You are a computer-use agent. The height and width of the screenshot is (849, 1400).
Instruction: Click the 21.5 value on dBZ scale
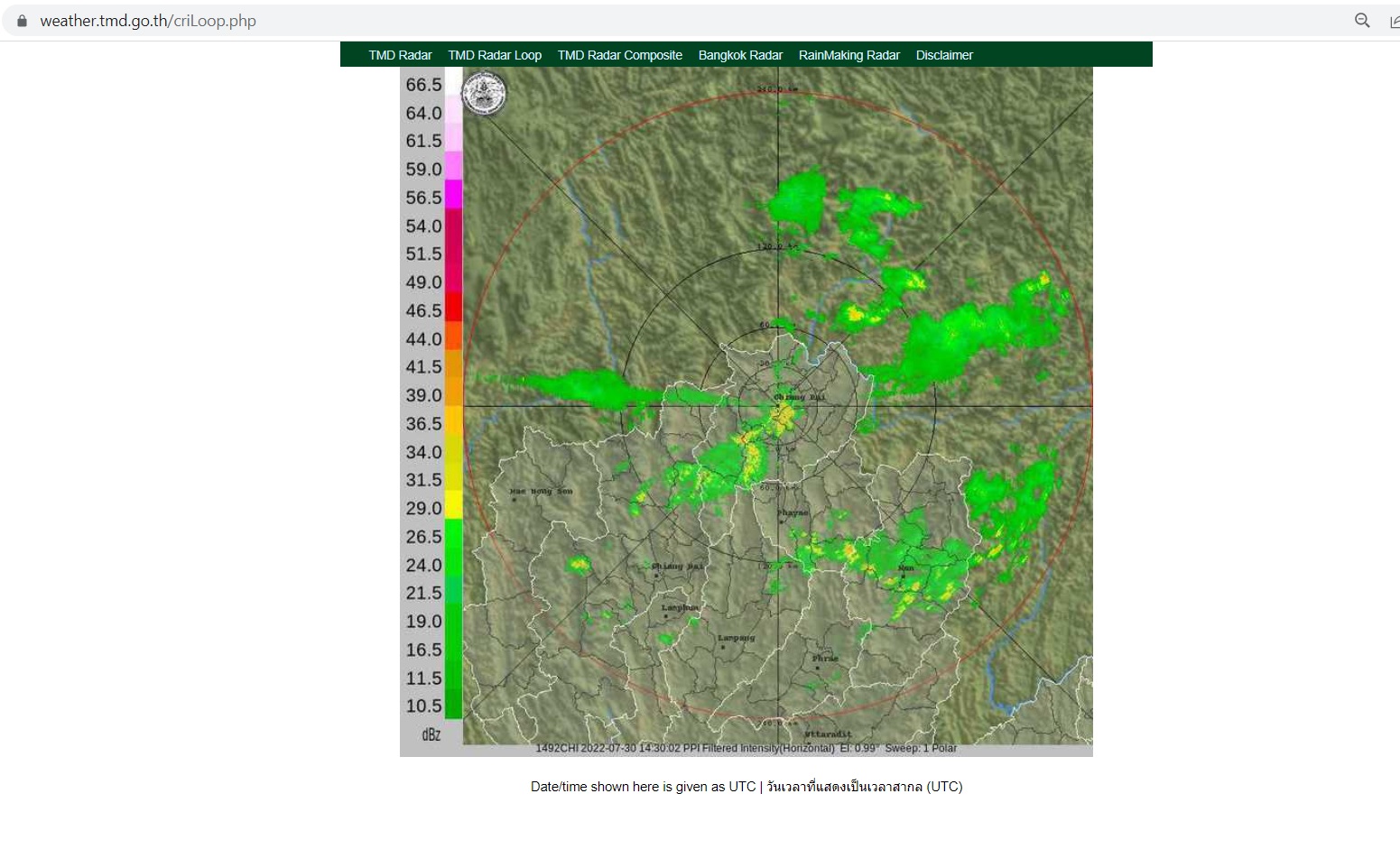click(423, 593)
